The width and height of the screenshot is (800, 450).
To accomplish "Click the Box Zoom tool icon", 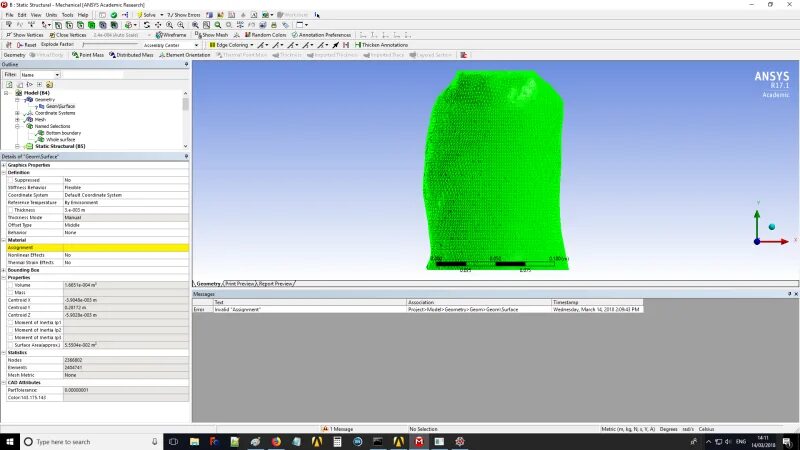I will point(181,24).
